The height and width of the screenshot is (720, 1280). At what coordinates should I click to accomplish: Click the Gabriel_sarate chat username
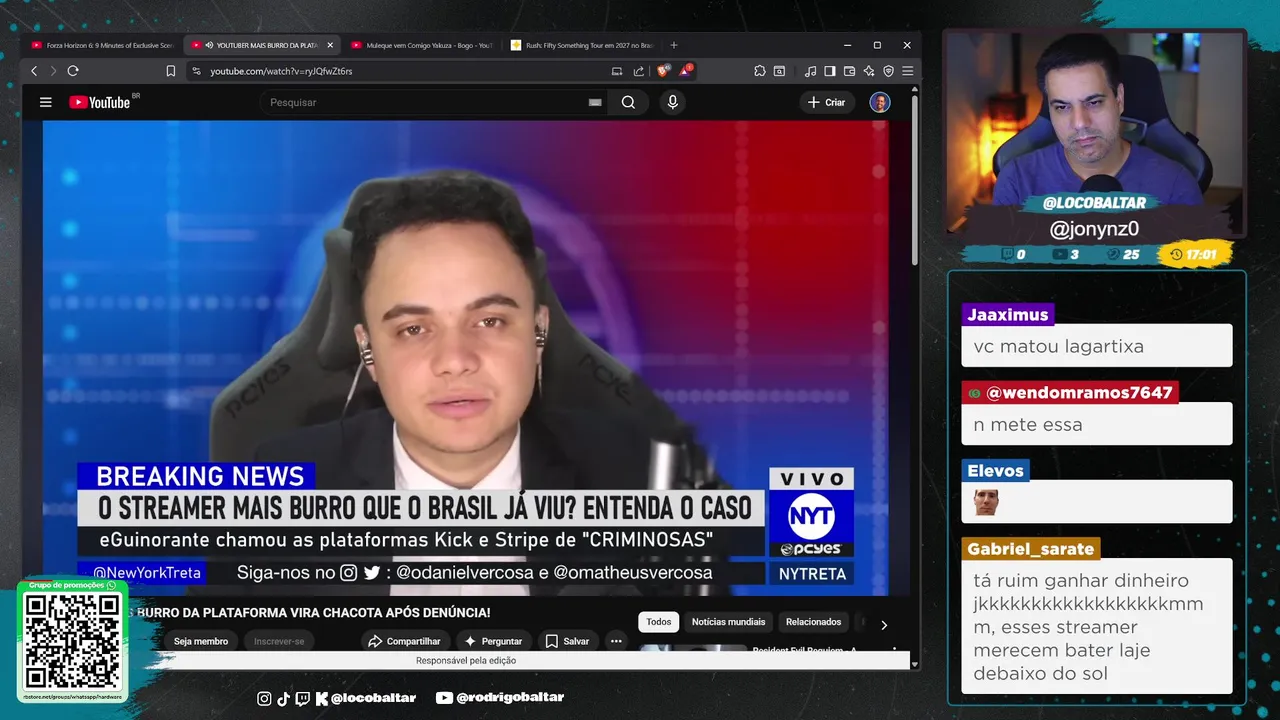pos(1030,549)
